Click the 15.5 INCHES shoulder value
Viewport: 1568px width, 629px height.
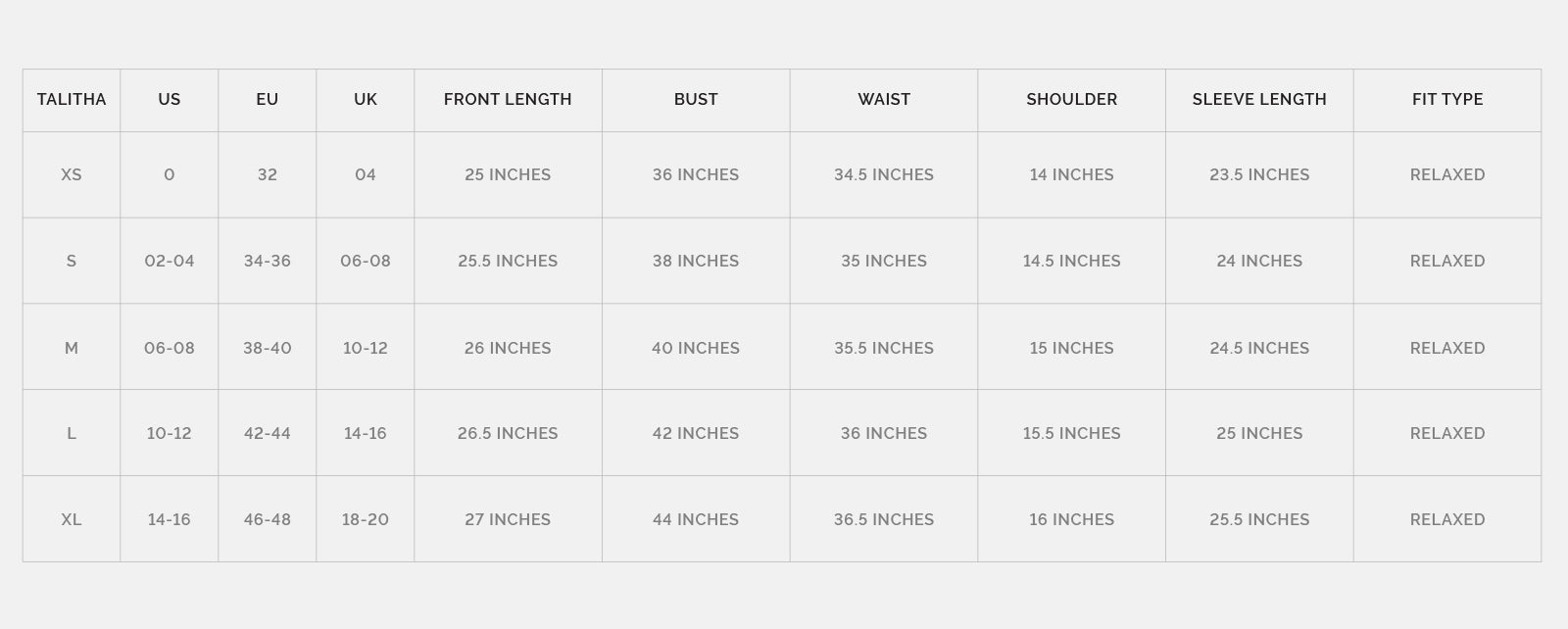(1071, 433)
